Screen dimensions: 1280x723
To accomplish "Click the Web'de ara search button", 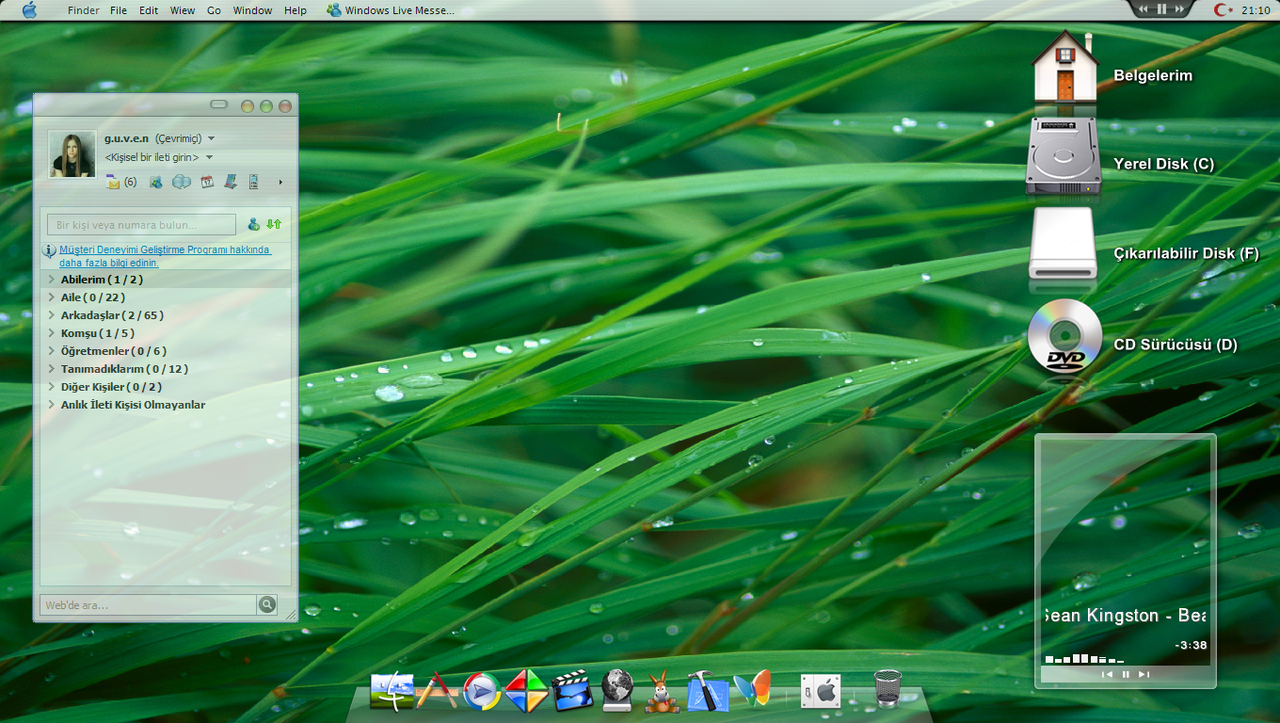I will pyautogui.click(x=267, y=604).
